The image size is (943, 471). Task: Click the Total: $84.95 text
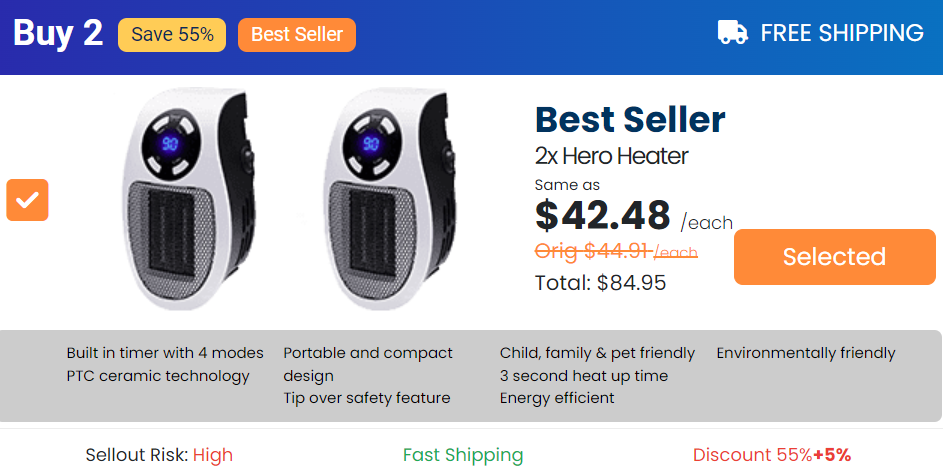(601, 282)
